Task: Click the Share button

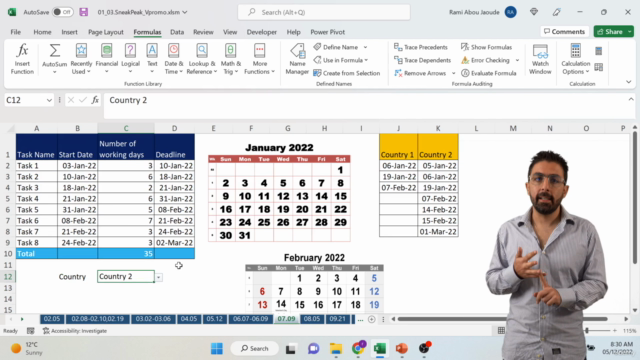Action: [611, 31]
